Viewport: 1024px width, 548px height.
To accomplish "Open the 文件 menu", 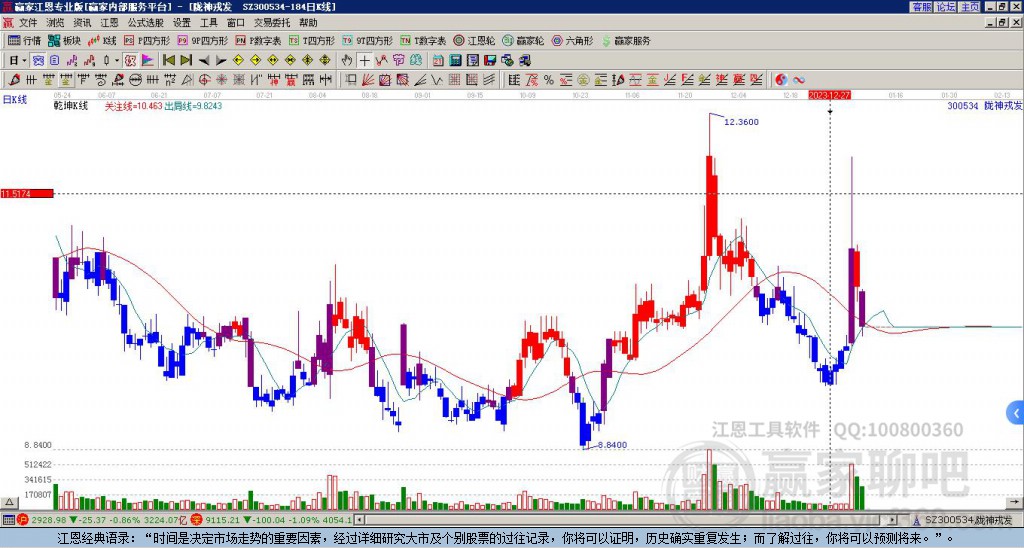I will coord(28,23).
